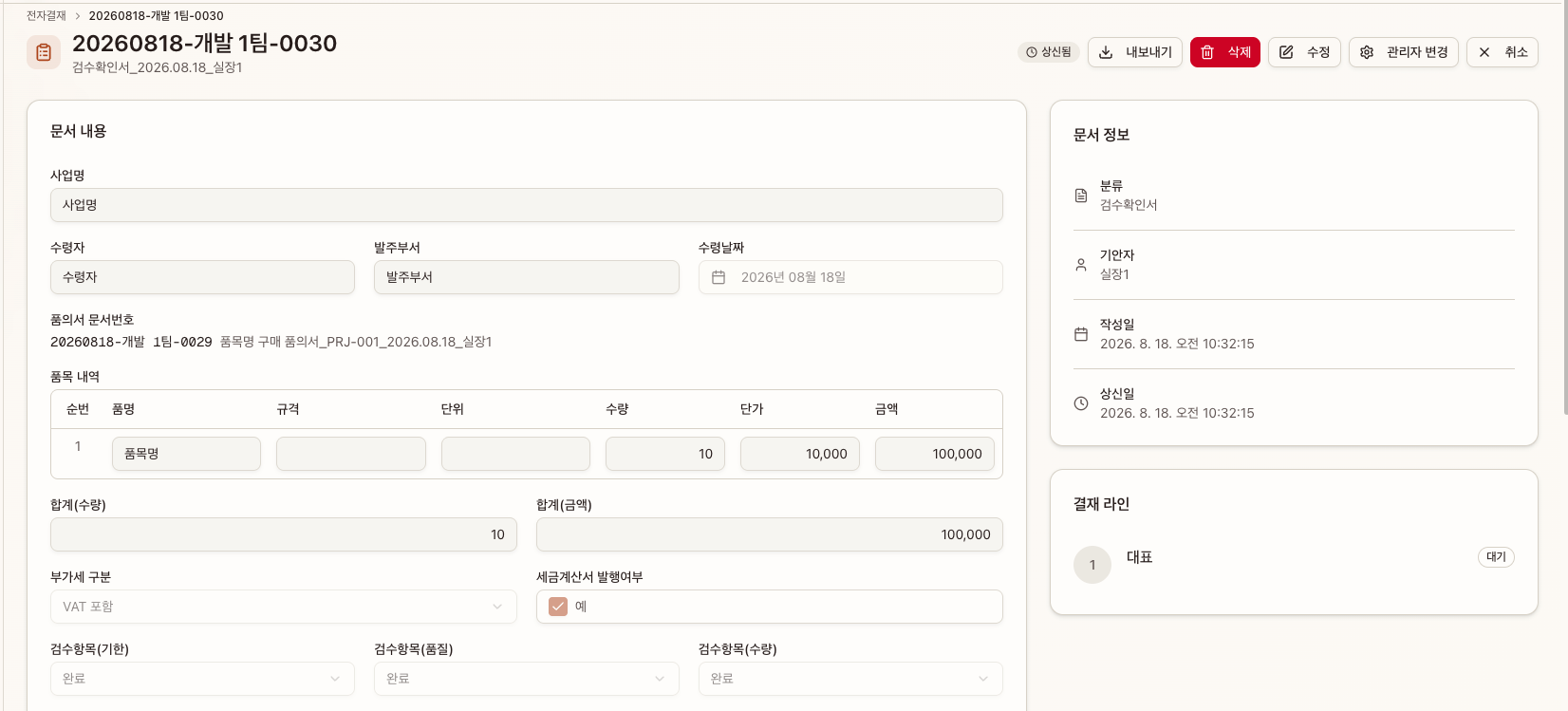Click the pencil edit icon on 수정

click(x=1286, y=52)
